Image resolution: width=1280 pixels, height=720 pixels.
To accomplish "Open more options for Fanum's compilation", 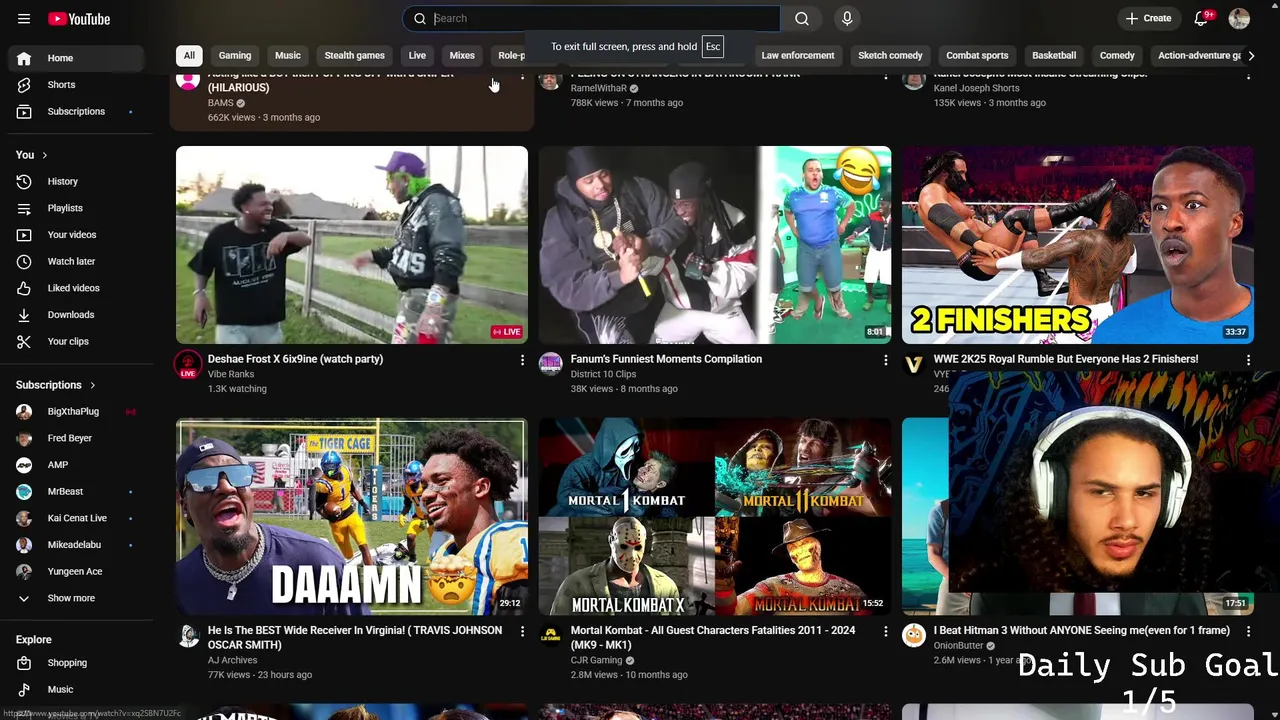I will [x=885, y=359].
